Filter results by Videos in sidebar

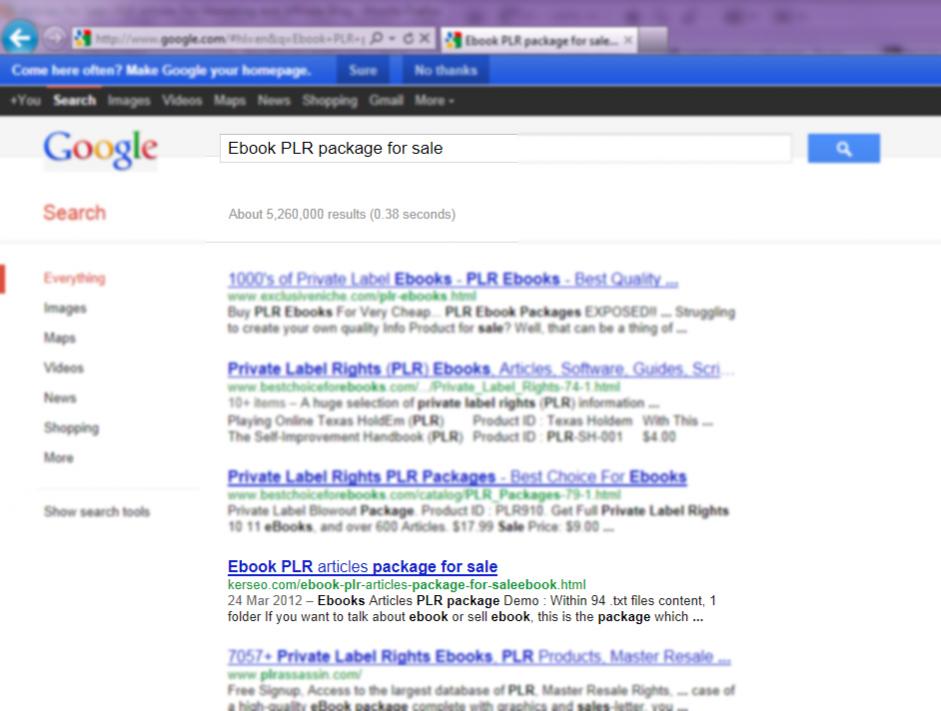[x=64, y=368]
